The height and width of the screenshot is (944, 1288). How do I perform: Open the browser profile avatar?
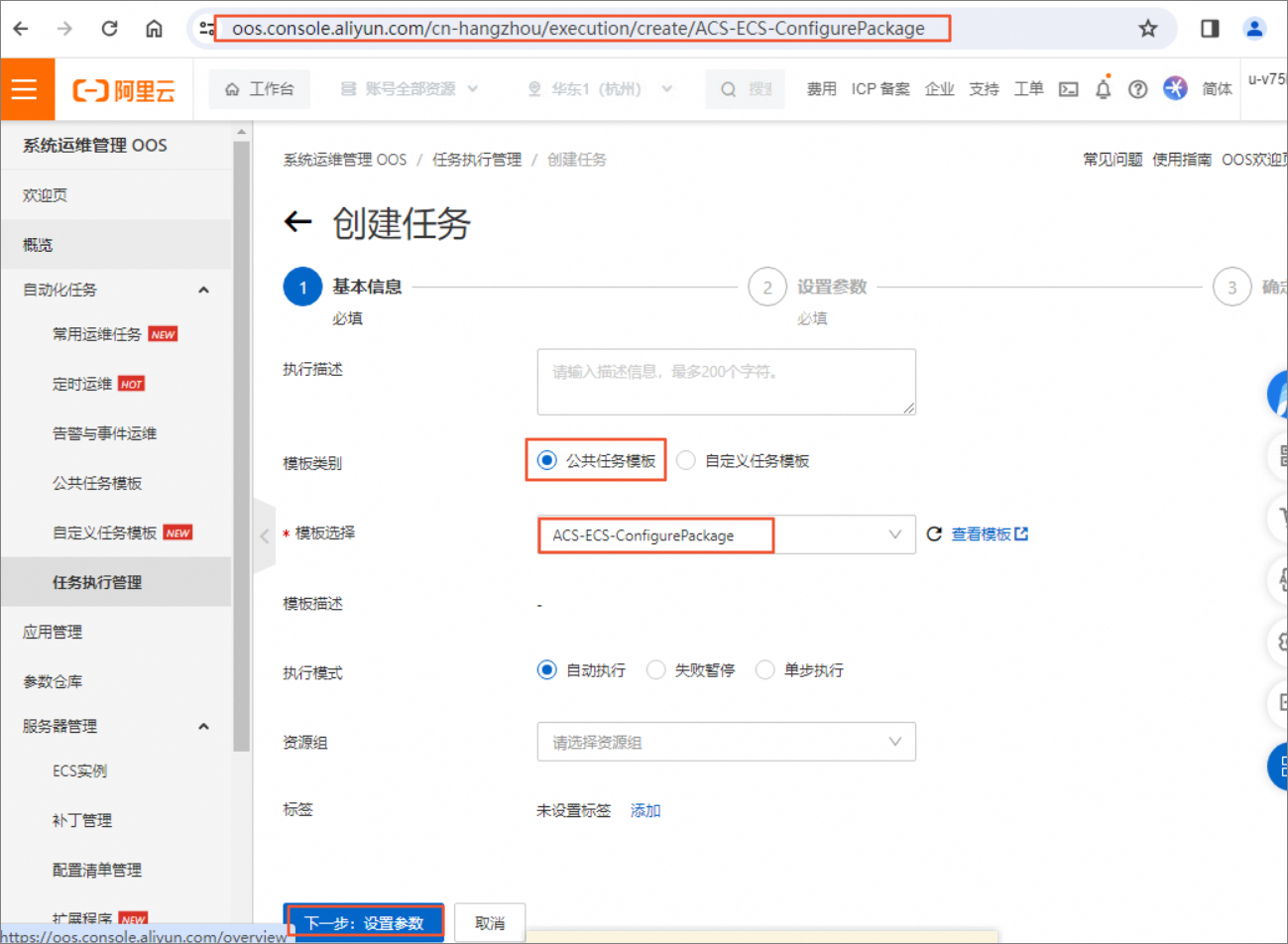point(1254,29)
